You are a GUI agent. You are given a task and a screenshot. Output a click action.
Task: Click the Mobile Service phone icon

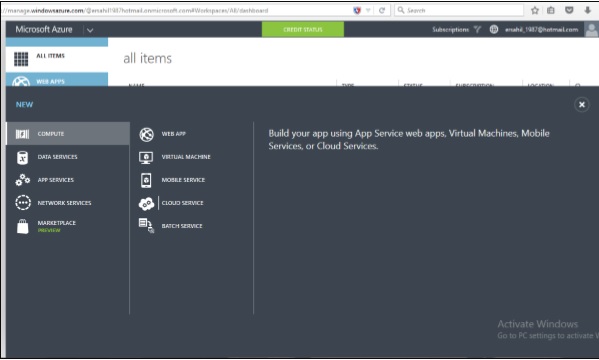coord(146,180)
